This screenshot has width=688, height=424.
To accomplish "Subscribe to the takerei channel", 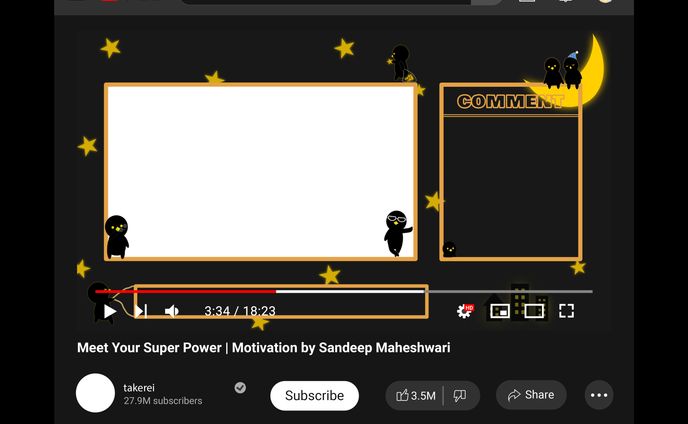I will click(314, 395).
